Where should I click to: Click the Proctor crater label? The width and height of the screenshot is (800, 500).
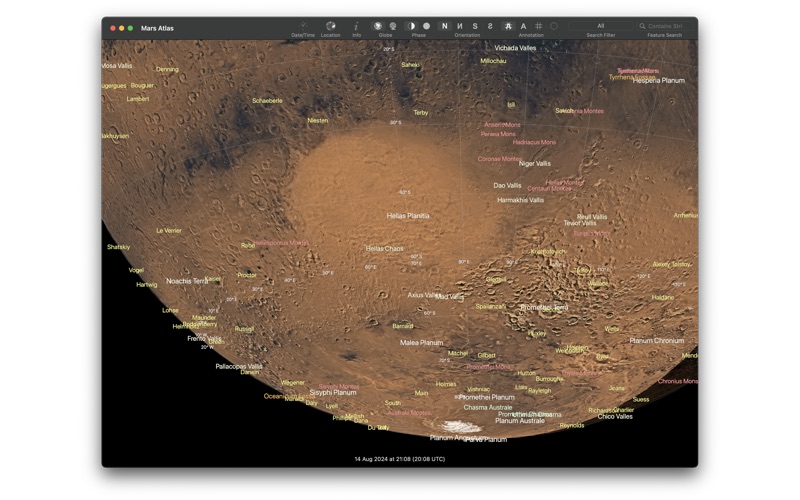coord(246,275)
